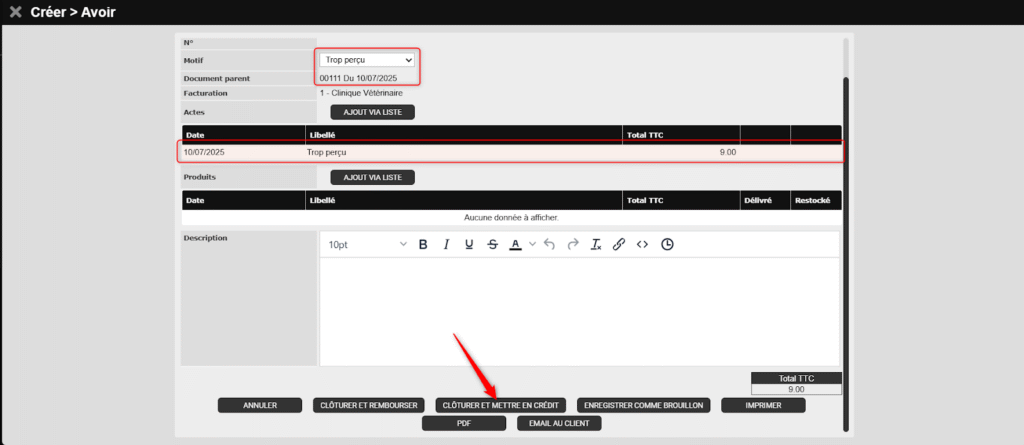Apply the text color A swatch
The width and height of the screenshot is (1024, 445).
click(x=516, y=244)
